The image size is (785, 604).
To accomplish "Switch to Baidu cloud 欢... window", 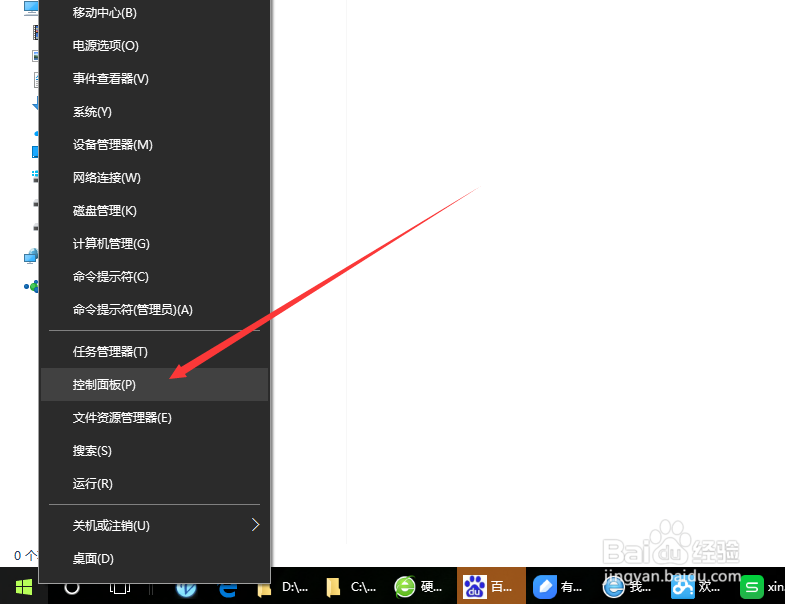I will click(697, 587).
